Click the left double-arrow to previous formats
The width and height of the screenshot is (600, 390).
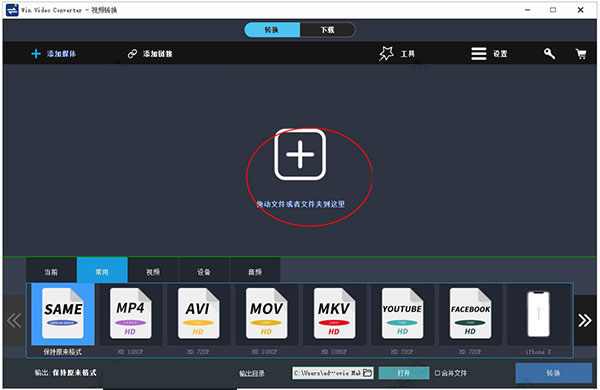tap(14, 320)
